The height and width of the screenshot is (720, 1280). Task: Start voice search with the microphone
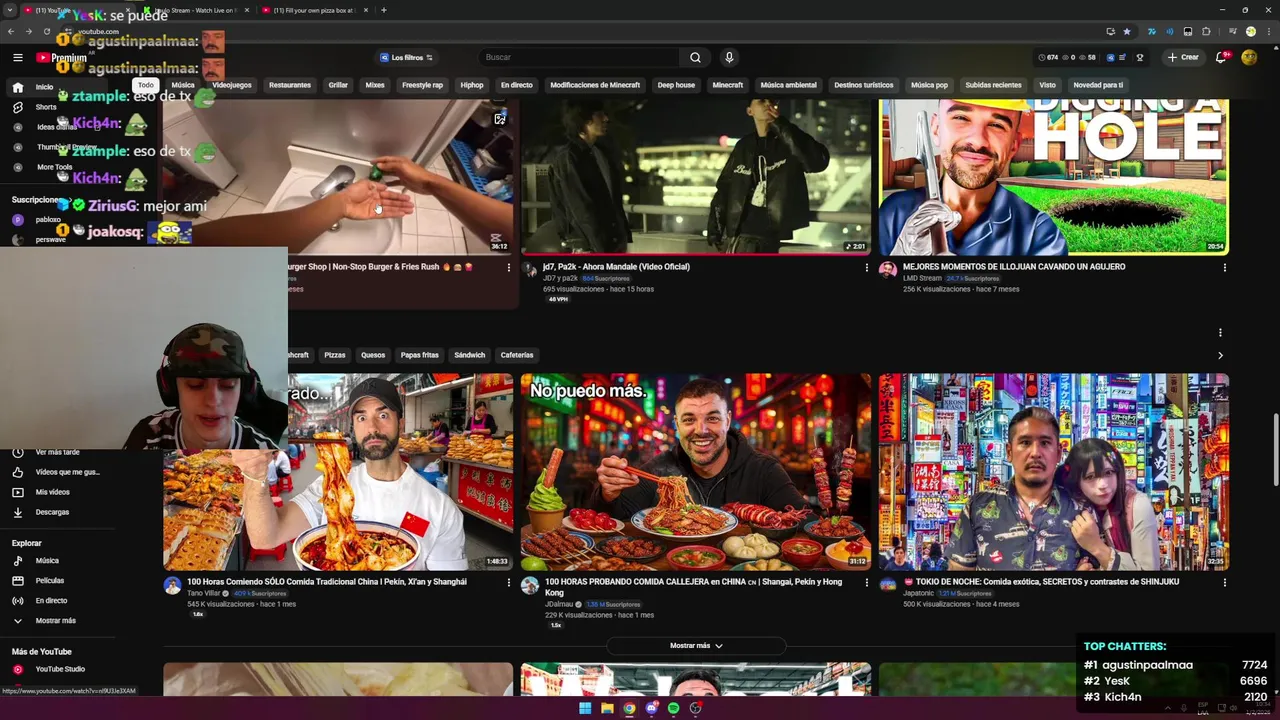[729, 58]
